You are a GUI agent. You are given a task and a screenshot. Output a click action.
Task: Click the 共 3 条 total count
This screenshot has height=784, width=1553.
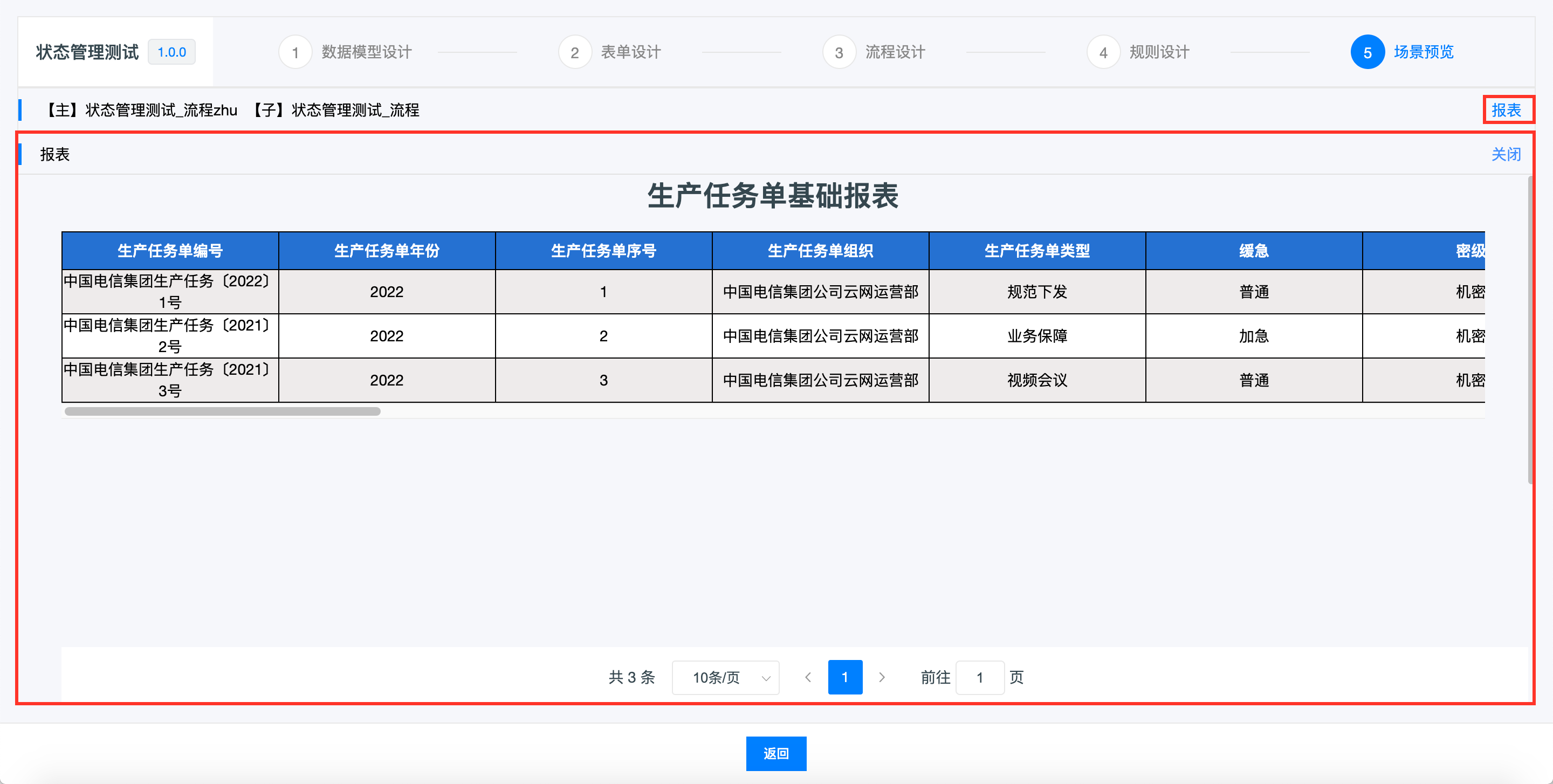tap(631, 677)
